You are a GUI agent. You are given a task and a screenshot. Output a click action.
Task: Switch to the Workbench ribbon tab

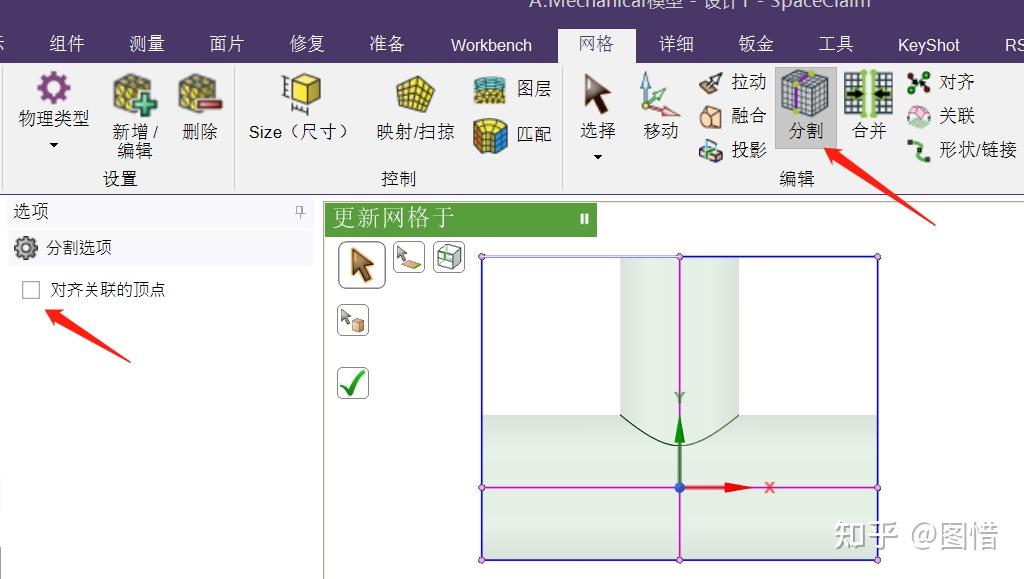click(x=490, y=44)
